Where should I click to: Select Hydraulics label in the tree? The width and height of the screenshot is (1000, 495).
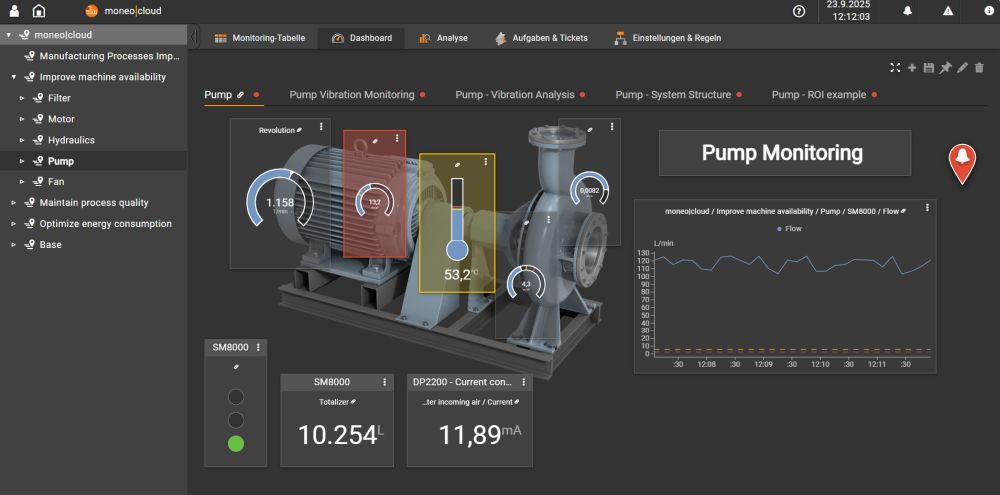[71, 140]
